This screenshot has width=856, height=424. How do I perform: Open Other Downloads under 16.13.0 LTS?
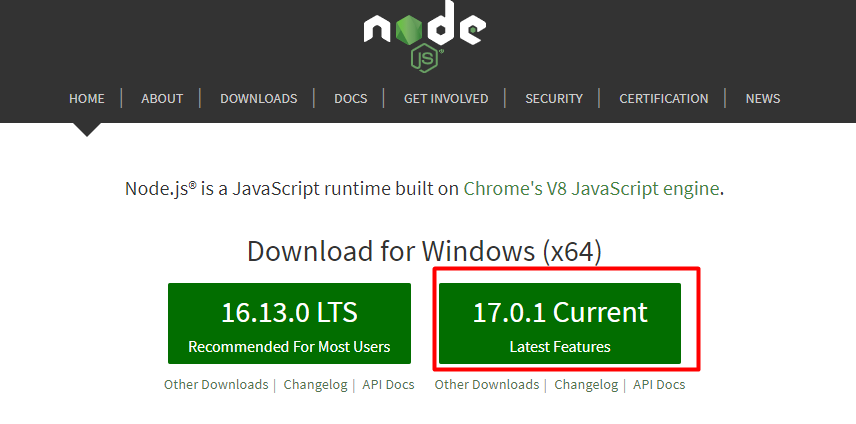[x=216, y=385]
